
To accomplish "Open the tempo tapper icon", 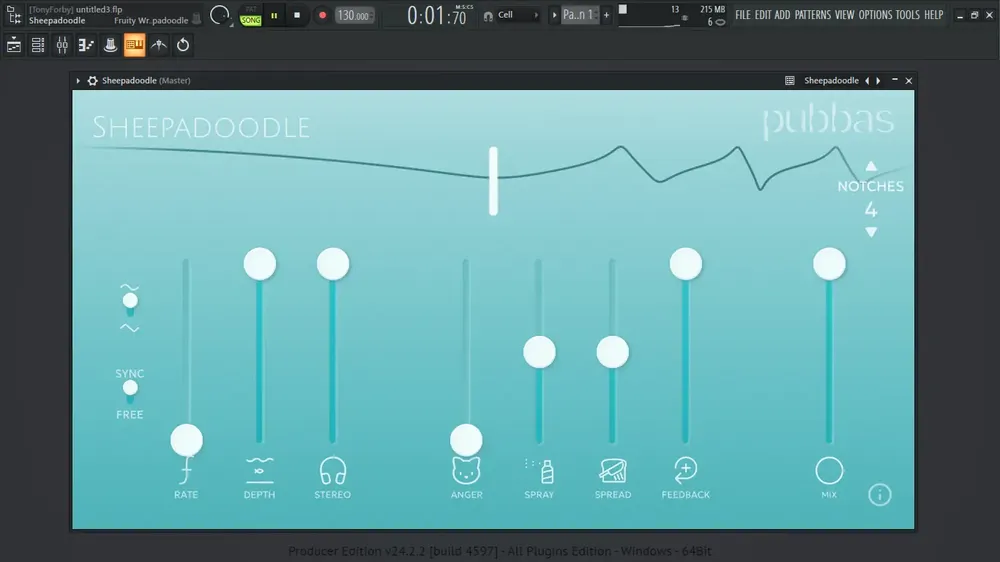I will pos(159,45).
